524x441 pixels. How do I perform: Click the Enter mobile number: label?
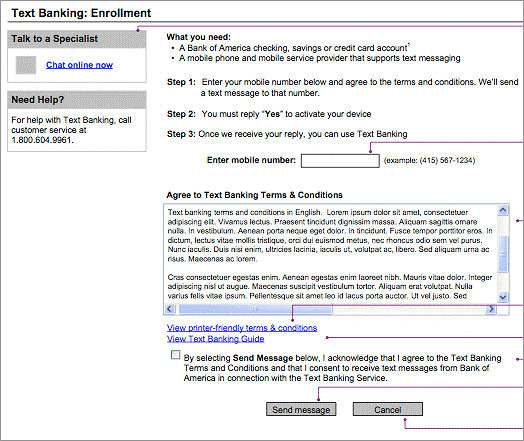click(251, 160)
